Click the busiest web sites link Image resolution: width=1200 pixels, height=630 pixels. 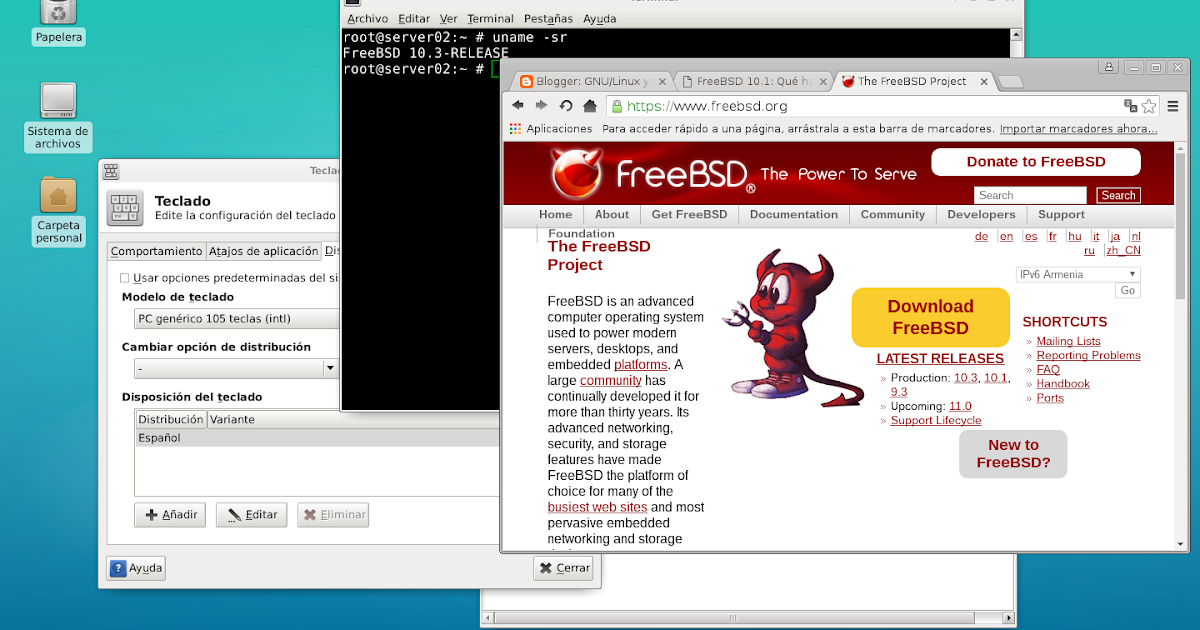click(x=597, y=507)
